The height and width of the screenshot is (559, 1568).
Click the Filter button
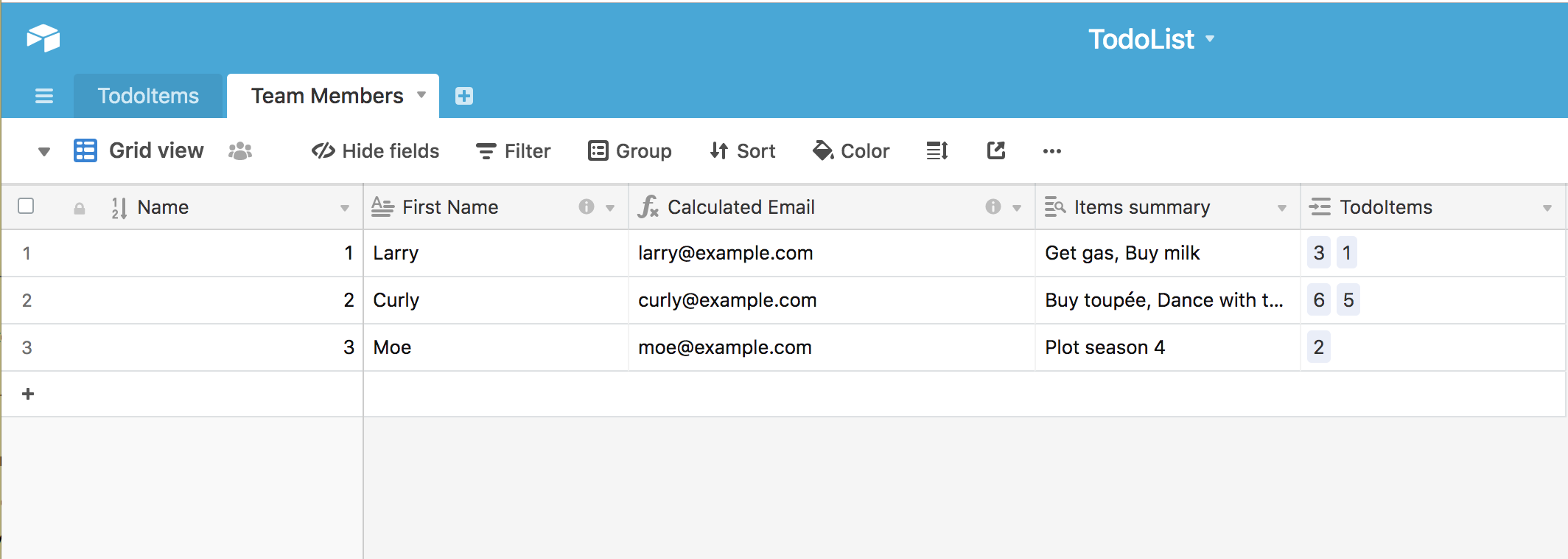tap(514, 151)
